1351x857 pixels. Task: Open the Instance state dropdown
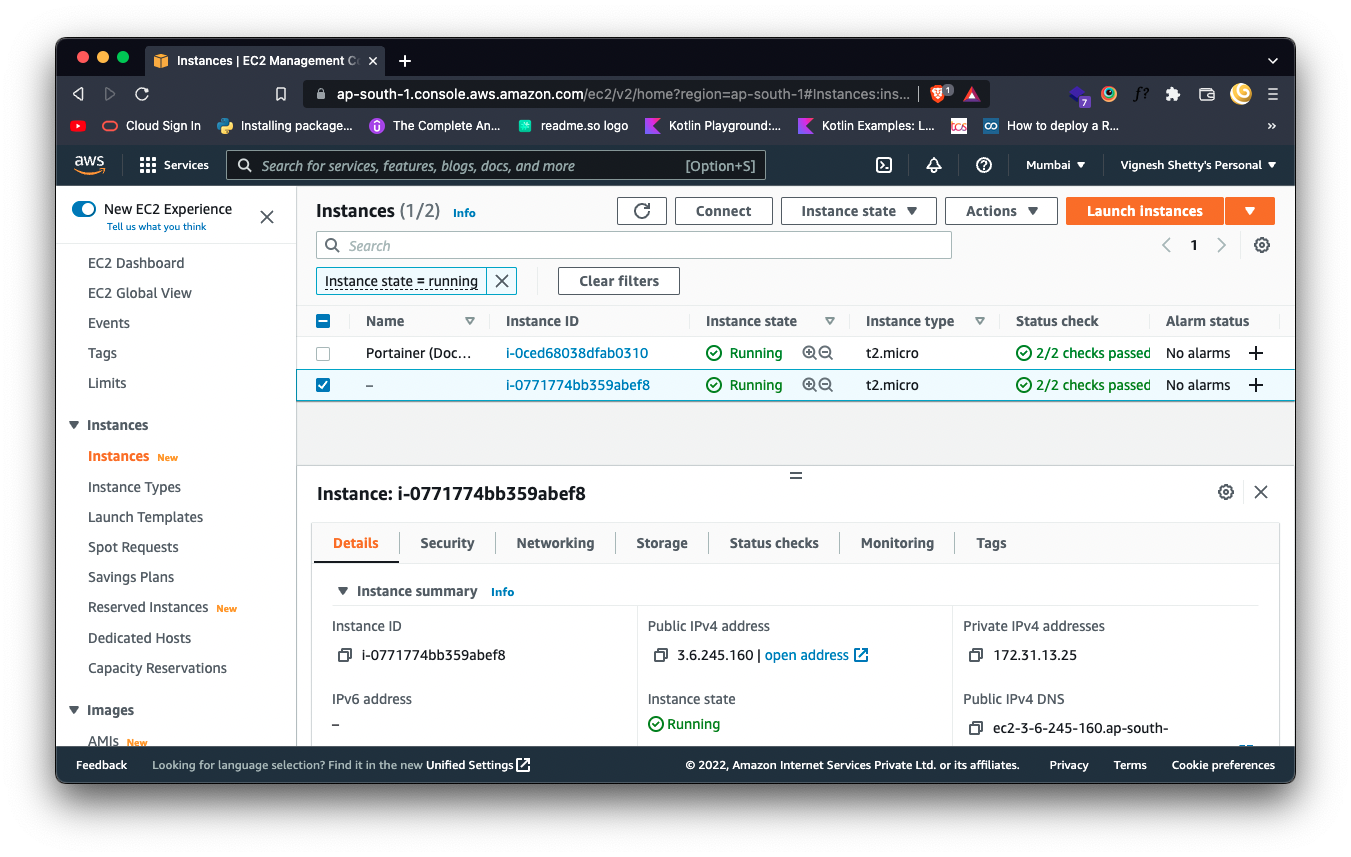[x=859, y=211]
